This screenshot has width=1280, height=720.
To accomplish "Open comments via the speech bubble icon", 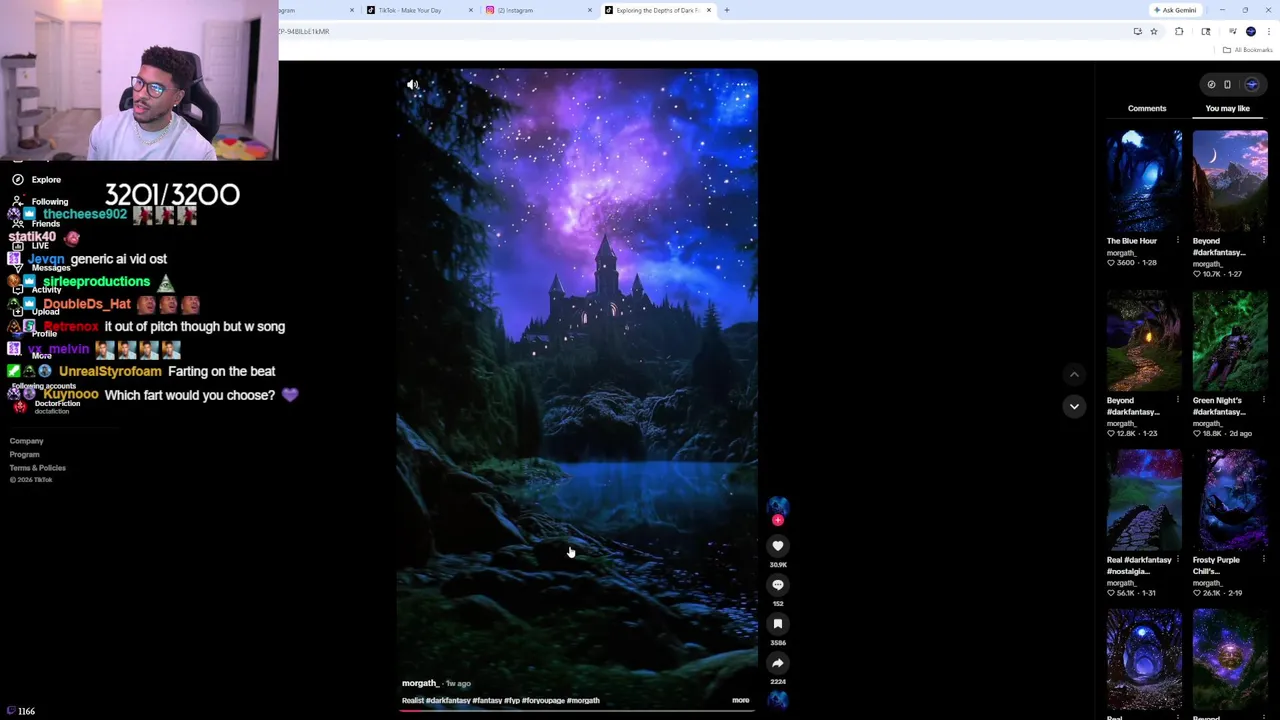I will click(778, 585).
